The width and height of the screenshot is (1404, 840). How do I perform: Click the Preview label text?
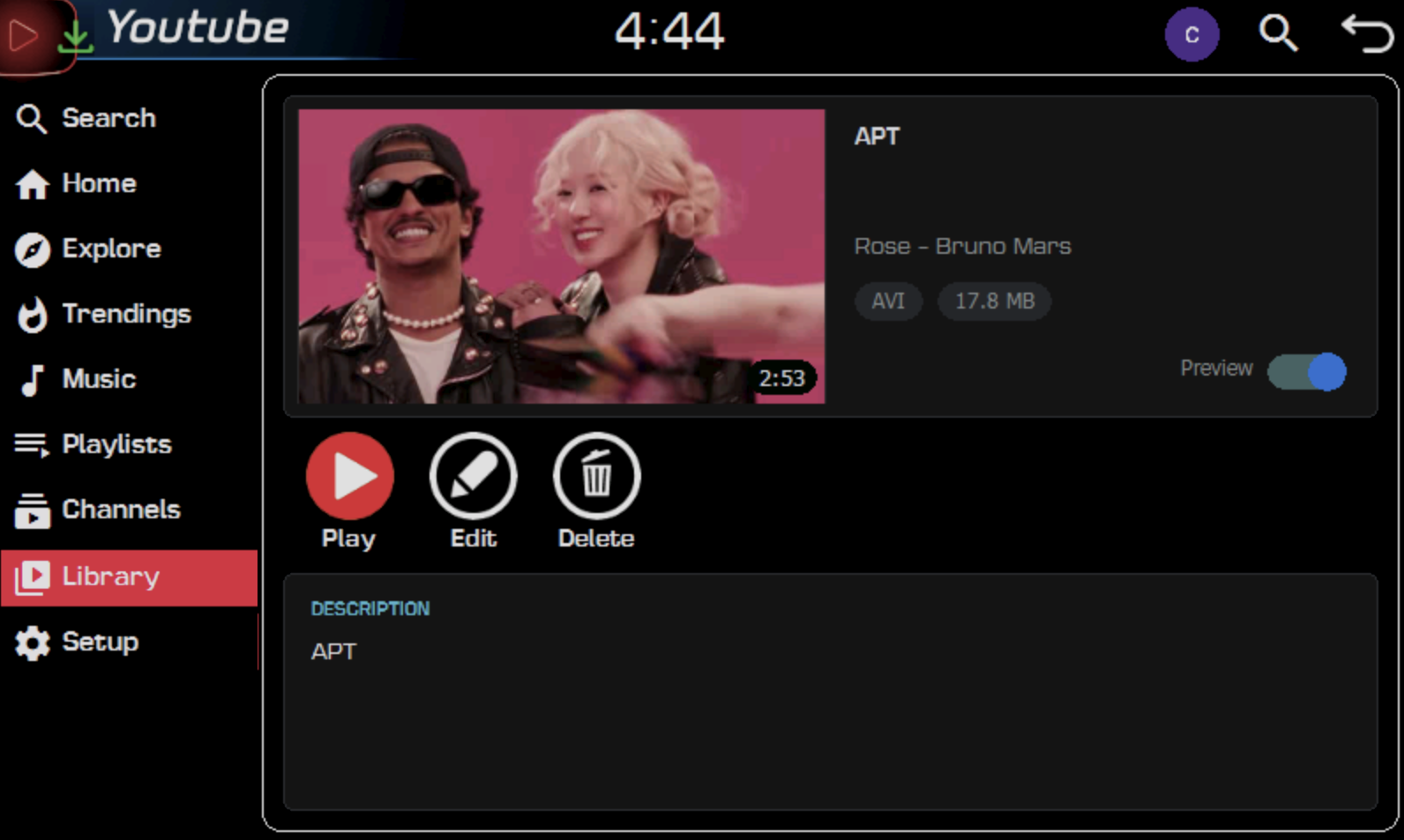(x=1216, y=368)
